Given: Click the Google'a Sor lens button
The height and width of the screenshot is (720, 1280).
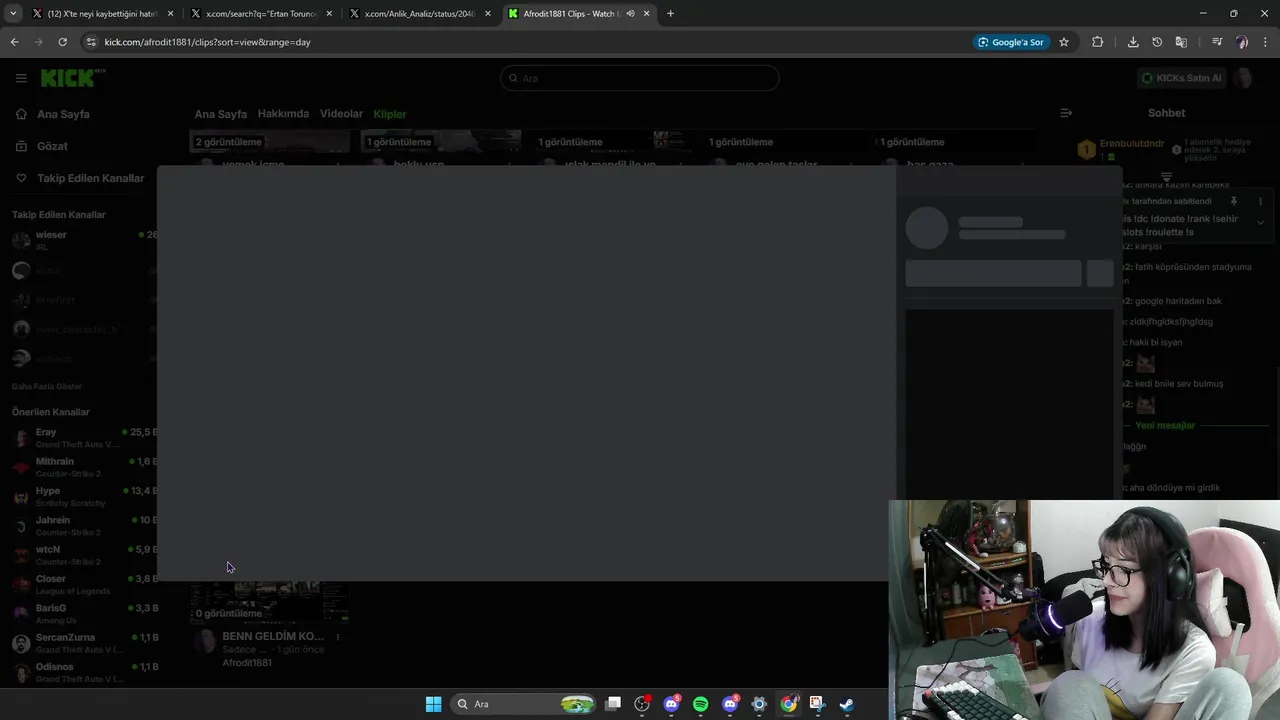Looking at the screenshot, I should (x=1011, y=42).
